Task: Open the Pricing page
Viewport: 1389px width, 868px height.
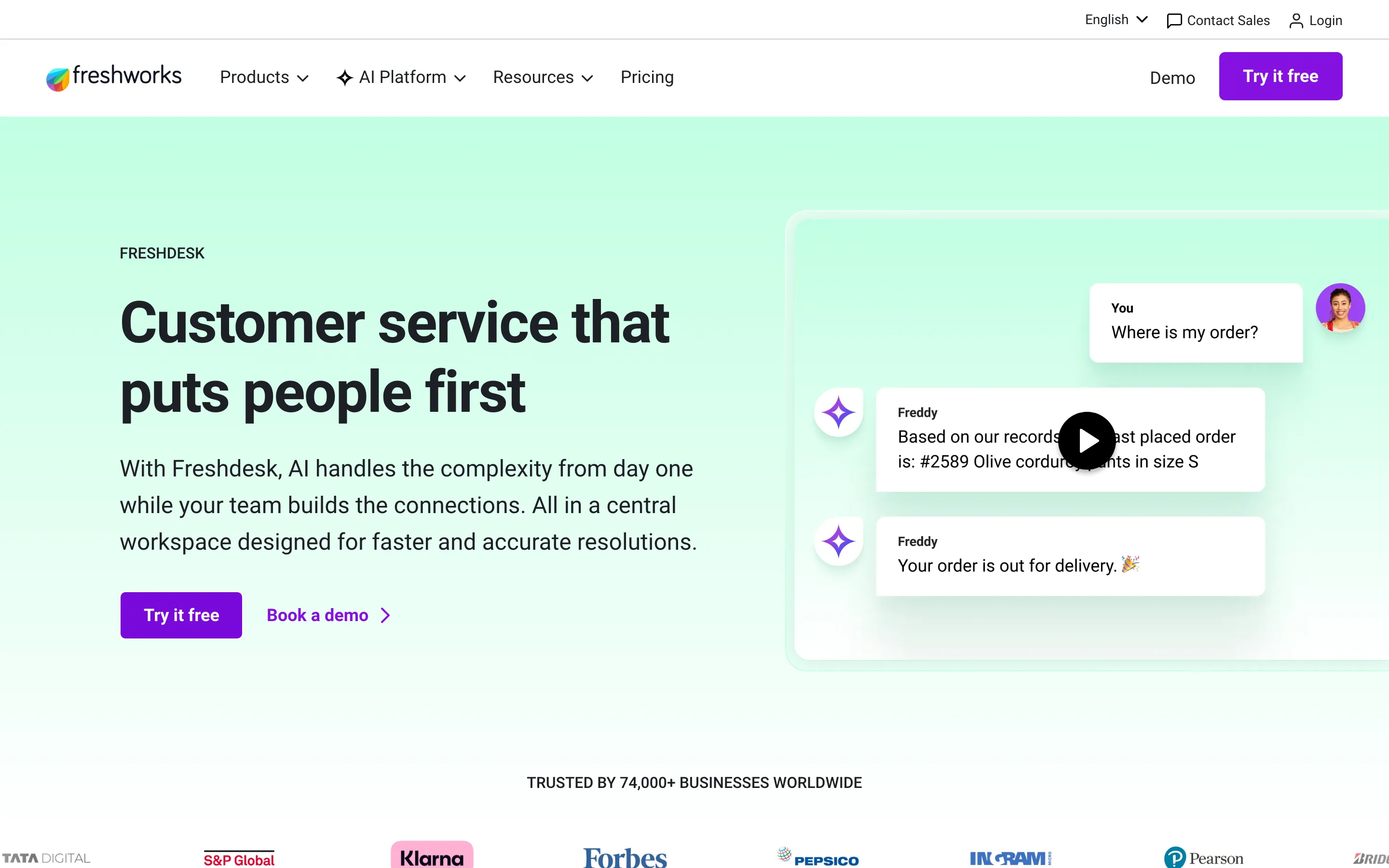Action: 647,77
